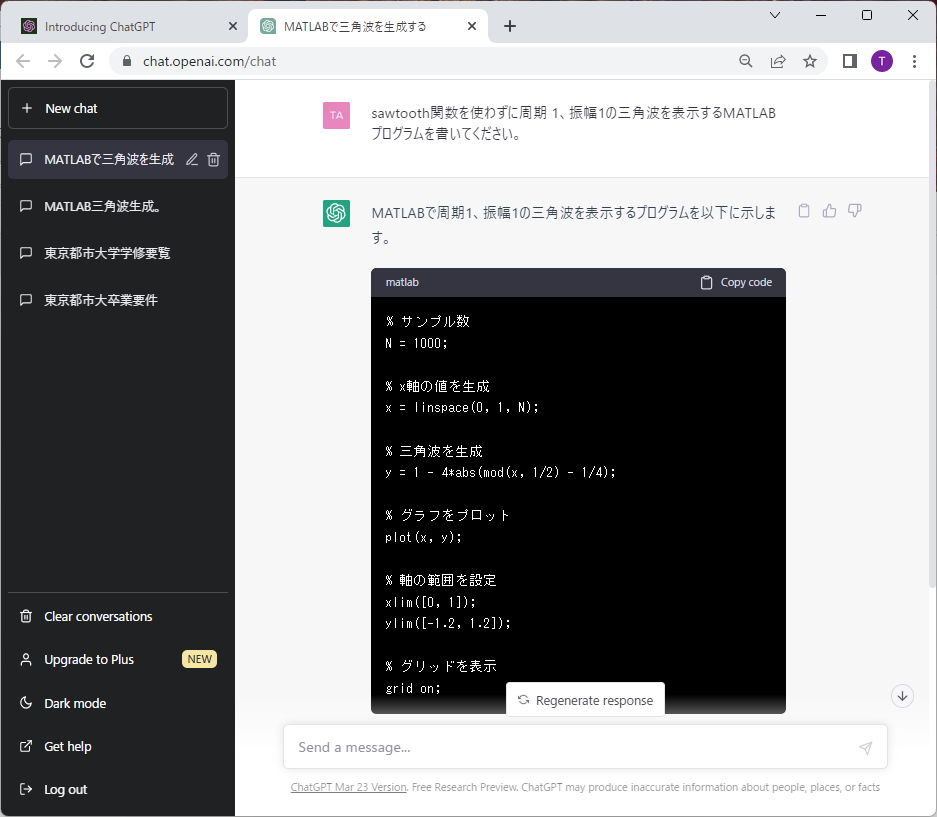This screenshot has width=937, height=817.
Task: Click the ChatGPT assistant avatar
Action: (x=336, y=213)
